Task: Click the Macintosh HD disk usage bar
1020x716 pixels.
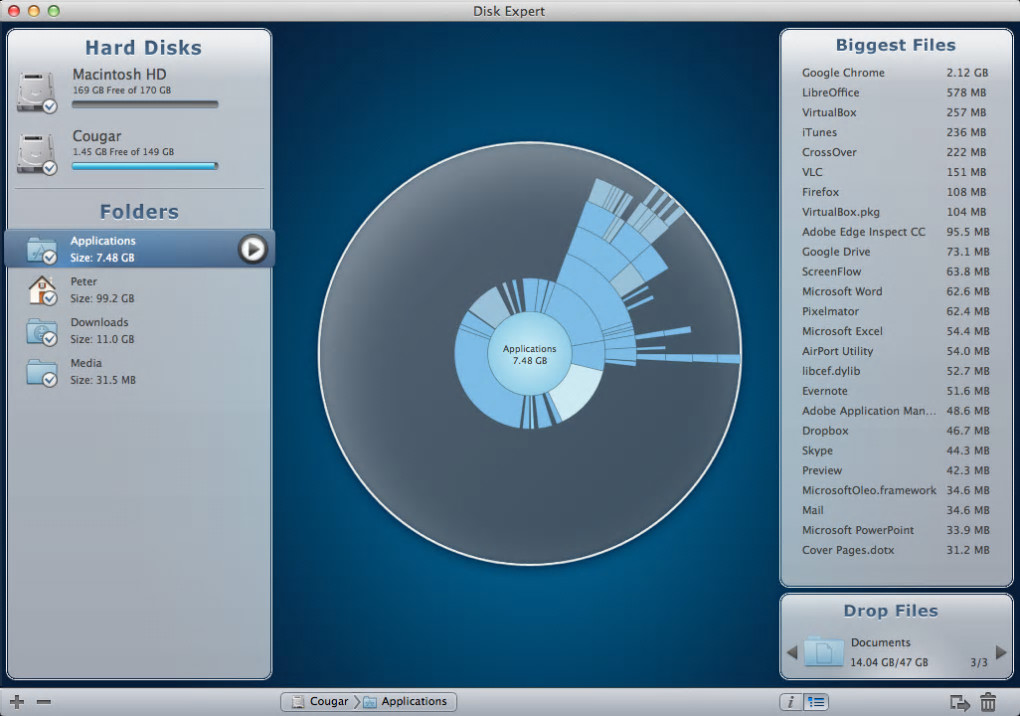Action: tap(144, 104)
